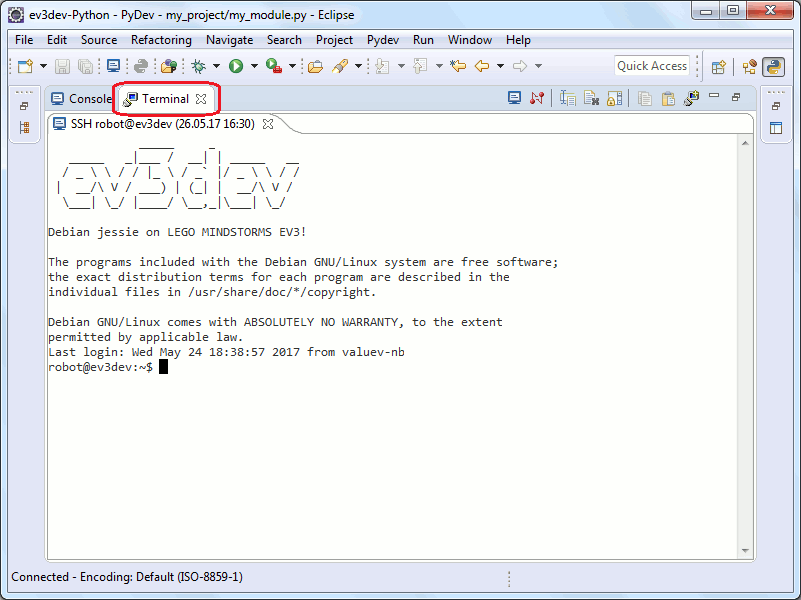Click the Debug bug icon
Image resolution: width=801 pixels, height=600 pixels.
[x=199, y=66]
